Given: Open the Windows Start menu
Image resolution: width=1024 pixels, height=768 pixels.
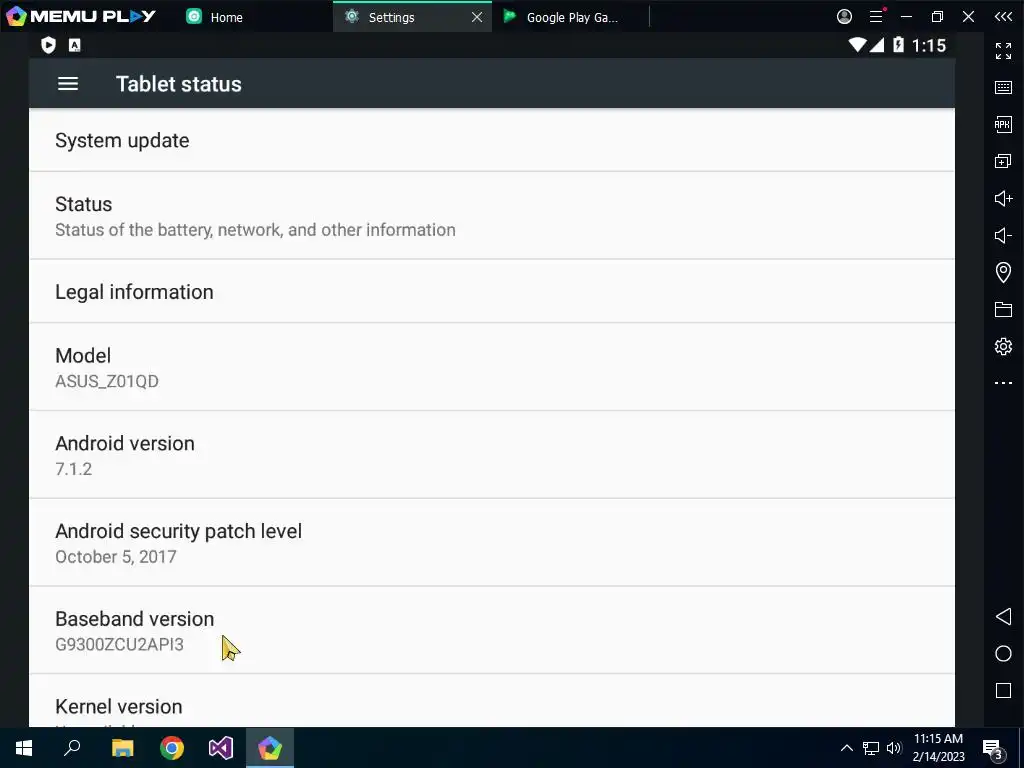Looking at the screenshot, I should pos(24,748).
